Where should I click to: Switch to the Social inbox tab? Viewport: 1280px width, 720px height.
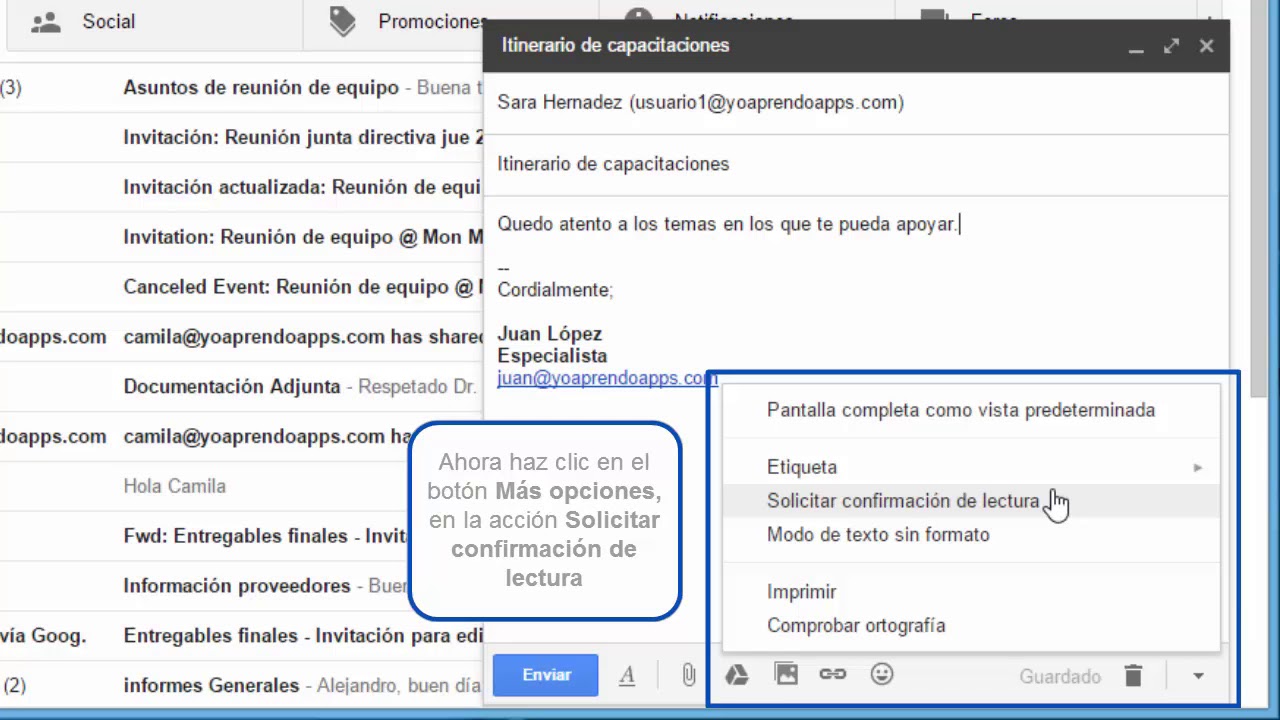point(156,22)
